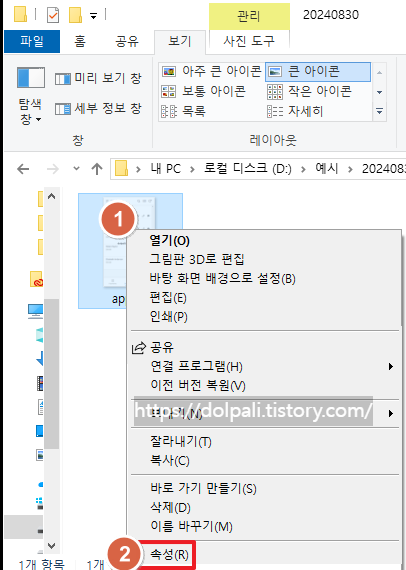The width and height of the screenshot is (406, 570).
Task: Open the quick access toolbar customize dropdown
Action: pyautogui.click(x=93, y=16)
